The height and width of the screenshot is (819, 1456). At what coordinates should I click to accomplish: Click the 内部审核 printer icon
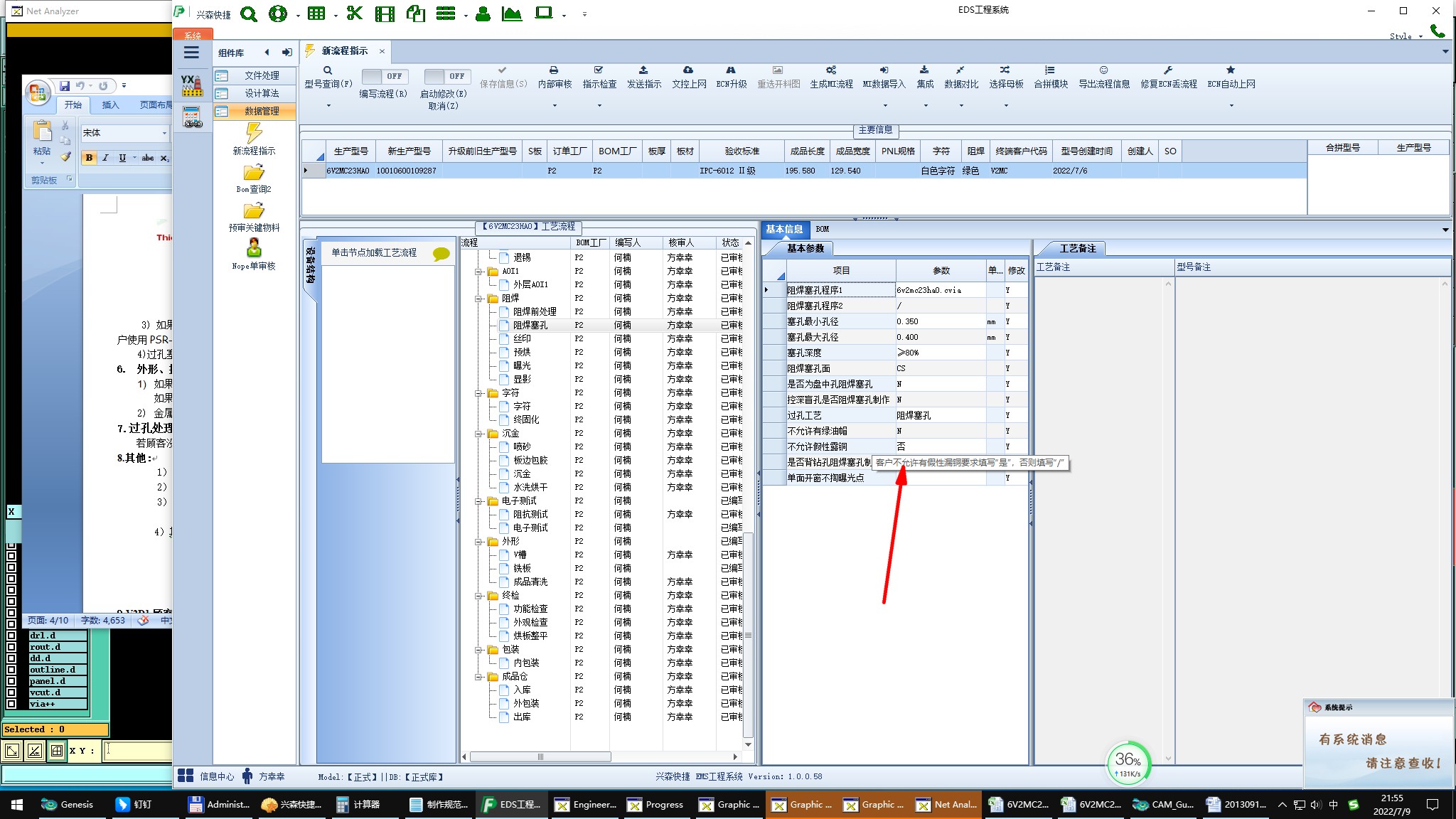(554, 70)
